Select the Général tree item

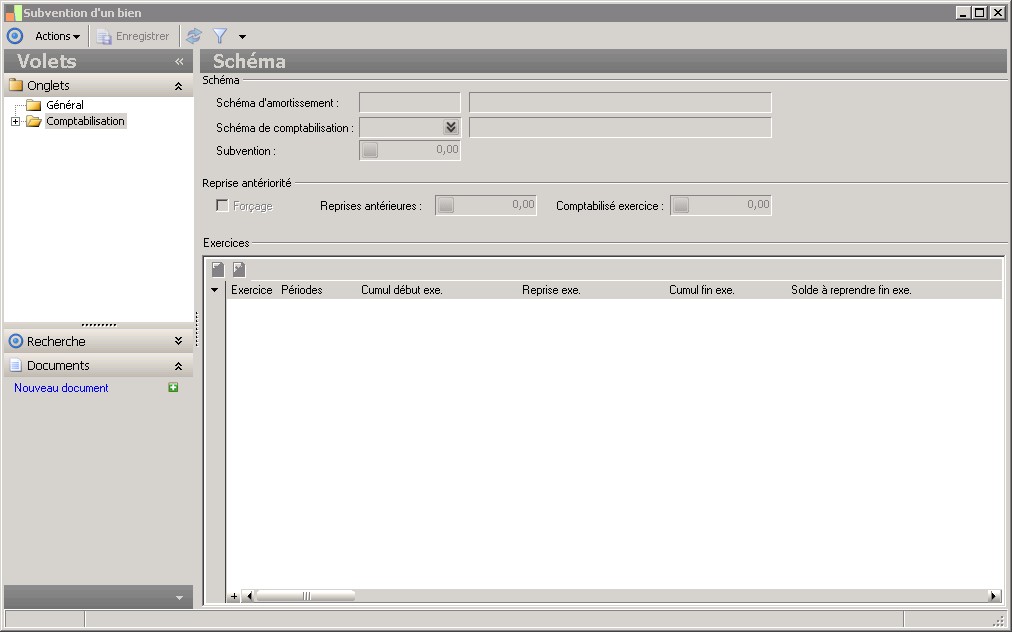click(x=65, y=105)
